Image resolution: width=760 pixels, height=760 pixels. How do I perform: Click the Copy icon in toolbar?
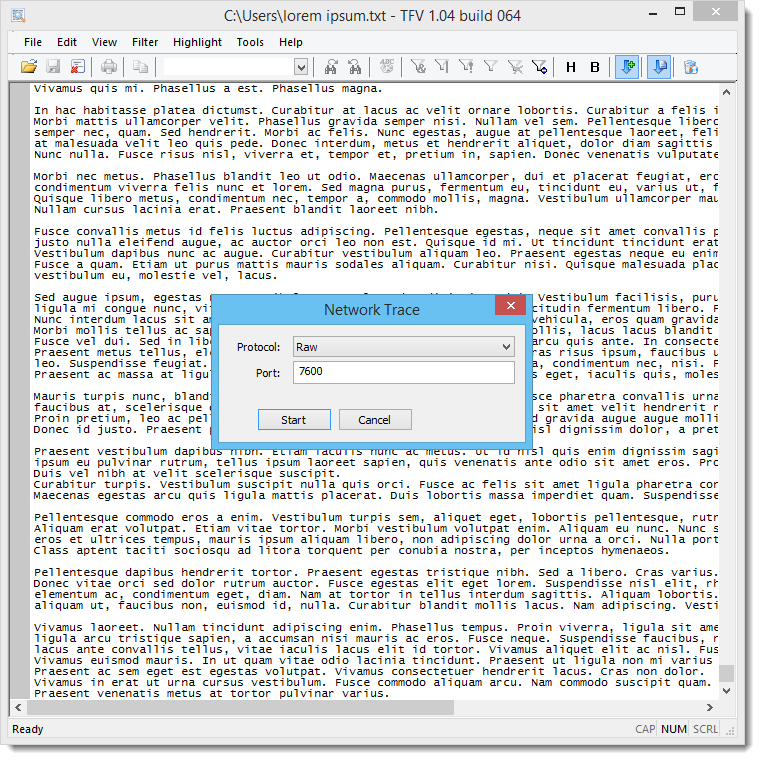click(x=141, y=66)
